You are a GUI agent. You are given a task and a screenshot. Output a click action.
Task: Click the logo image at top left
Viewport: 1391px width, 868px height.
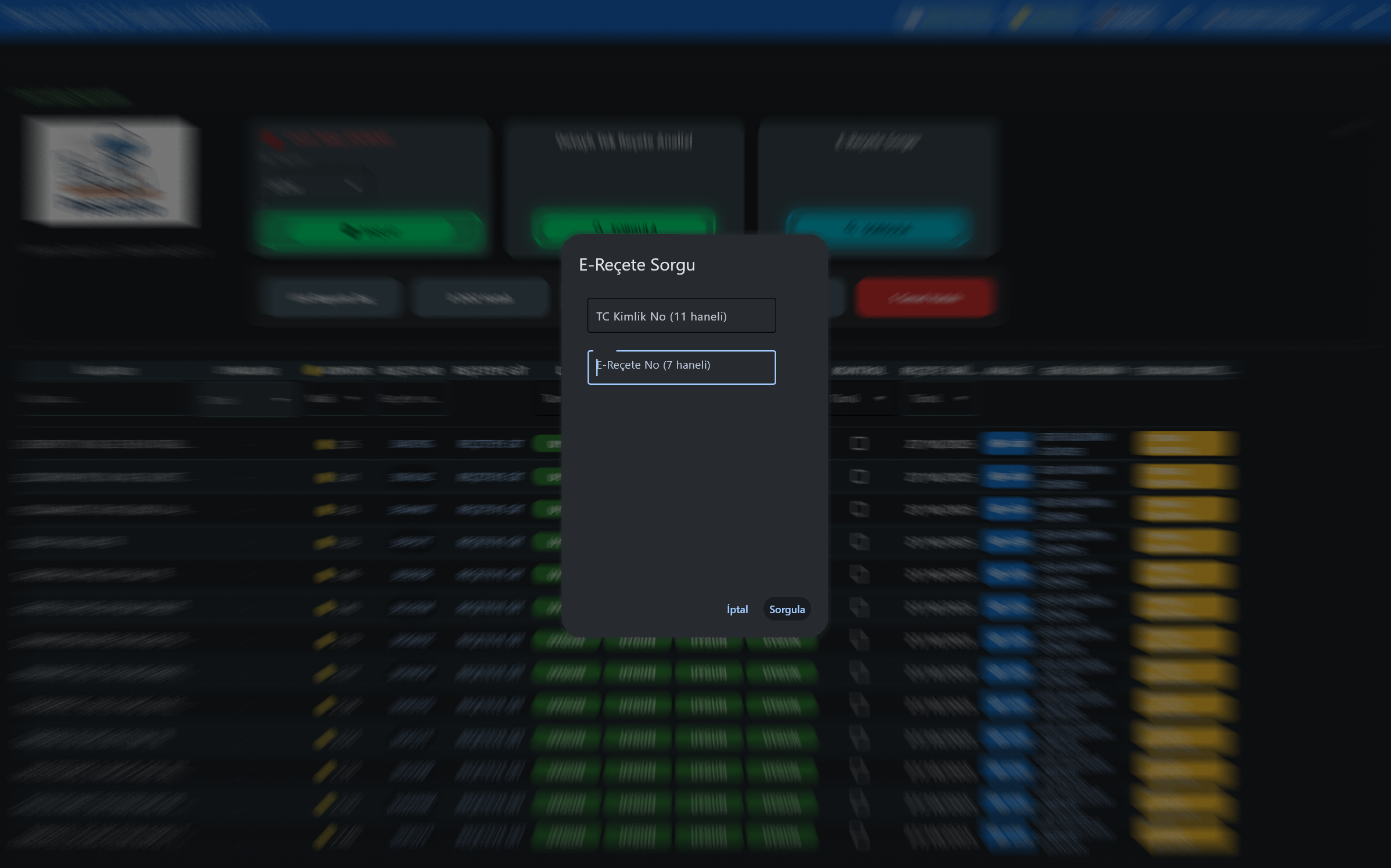[110, 171]
